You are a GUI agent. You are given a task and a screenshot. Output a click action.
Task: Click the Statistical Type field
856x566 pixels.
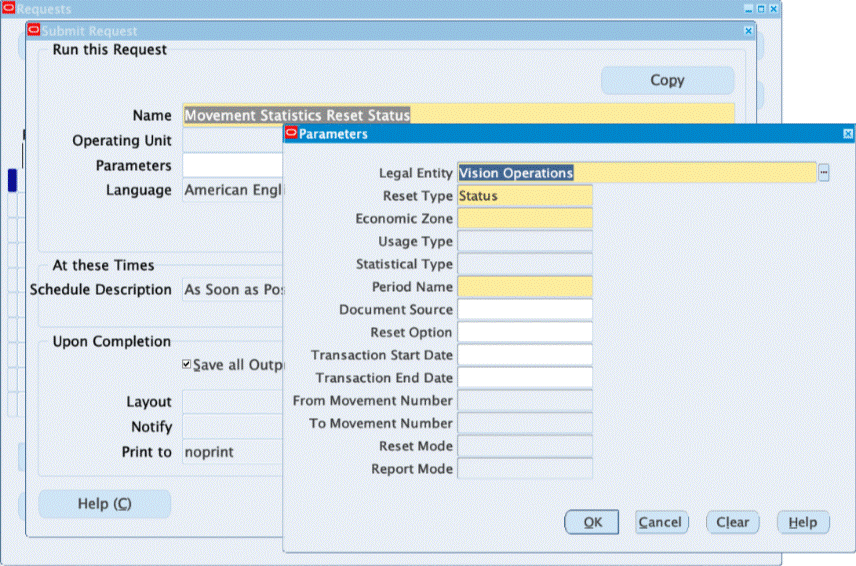point(525,264)
